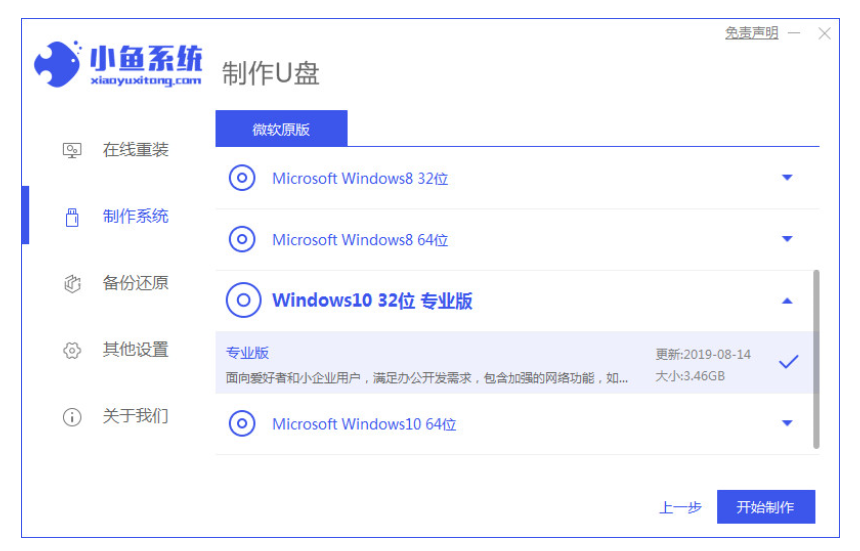The image size is (860, 551).
Task: Expand the Microsoft Windows8 64位 arrow
Action: point(786,240)
